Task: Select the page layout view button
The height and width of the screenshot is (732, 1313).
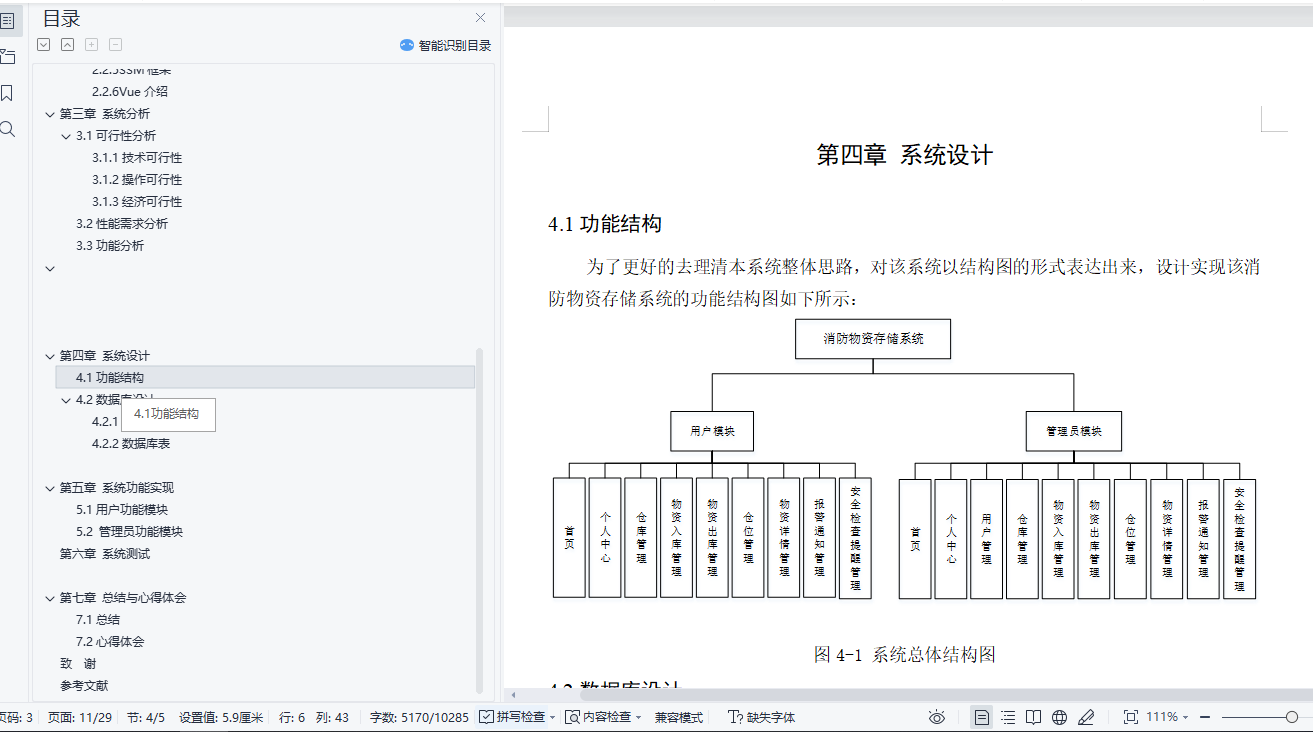Action: click(x=982, y=717)
